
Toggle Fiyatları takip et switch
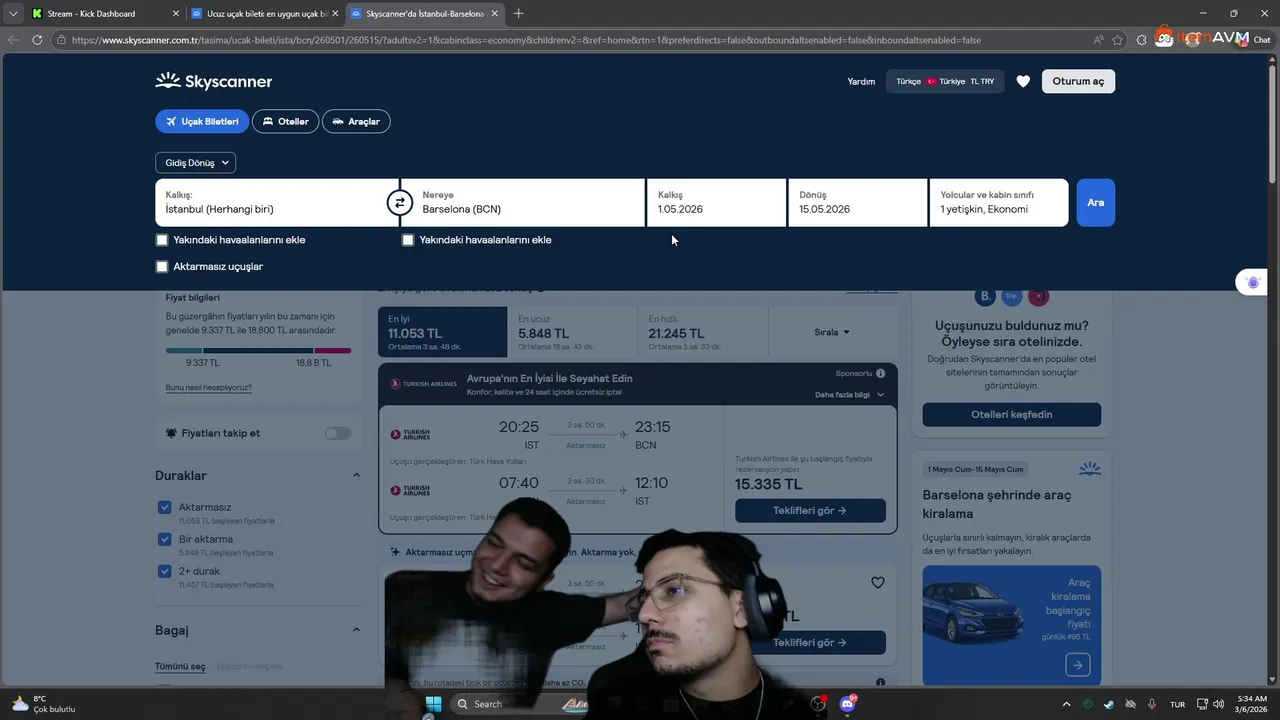[x=338, y=433]
